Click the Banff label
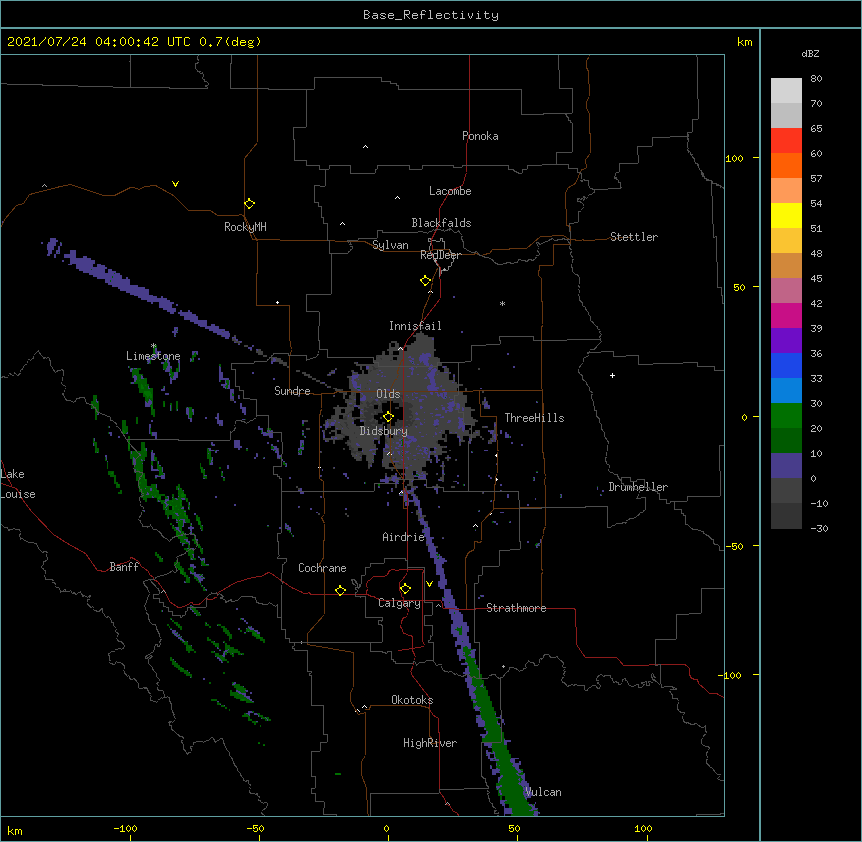The height and width of the screenshot is (842, 862). (x=124, y=567)
